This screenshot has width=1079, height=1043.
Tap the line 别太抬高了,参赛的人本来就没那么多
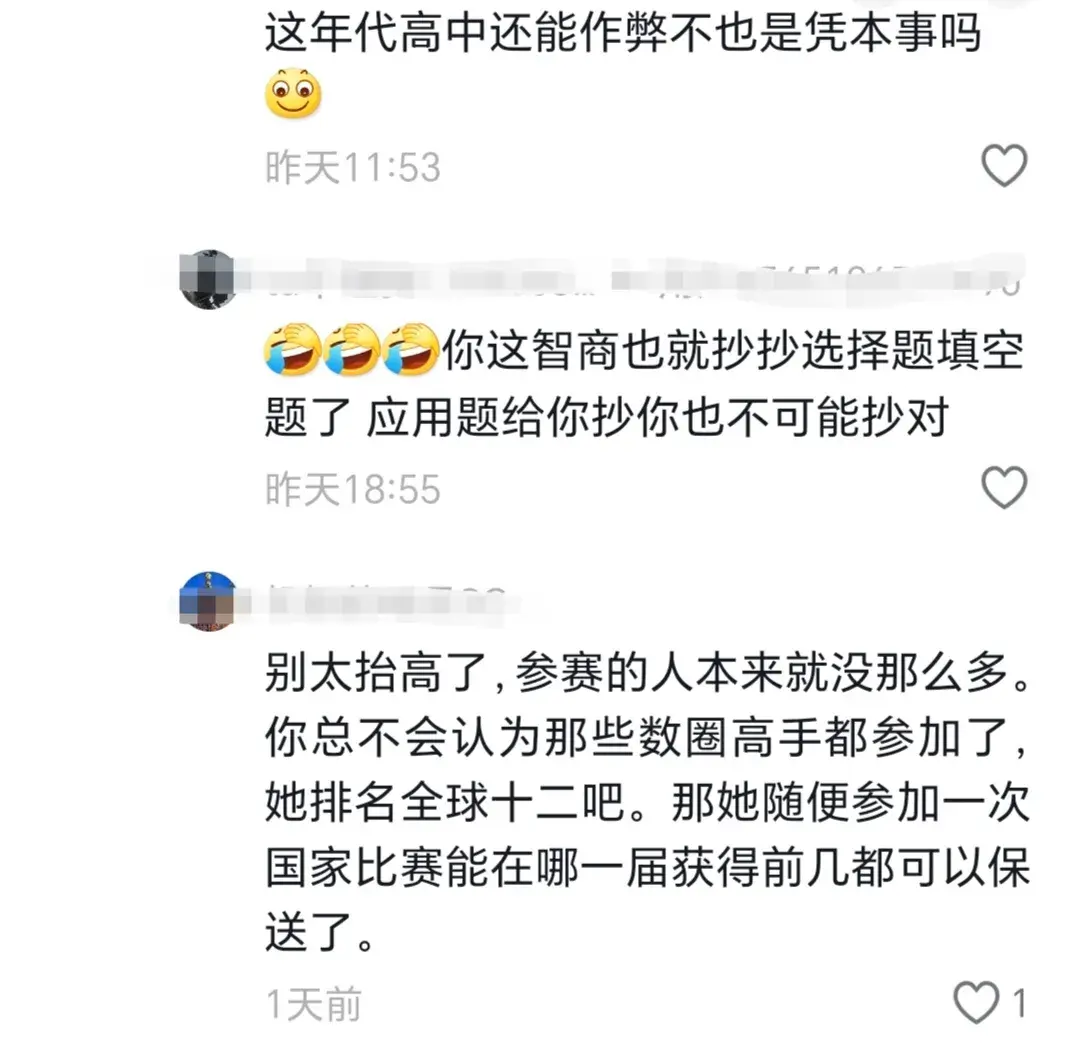(x=648, y=672)
